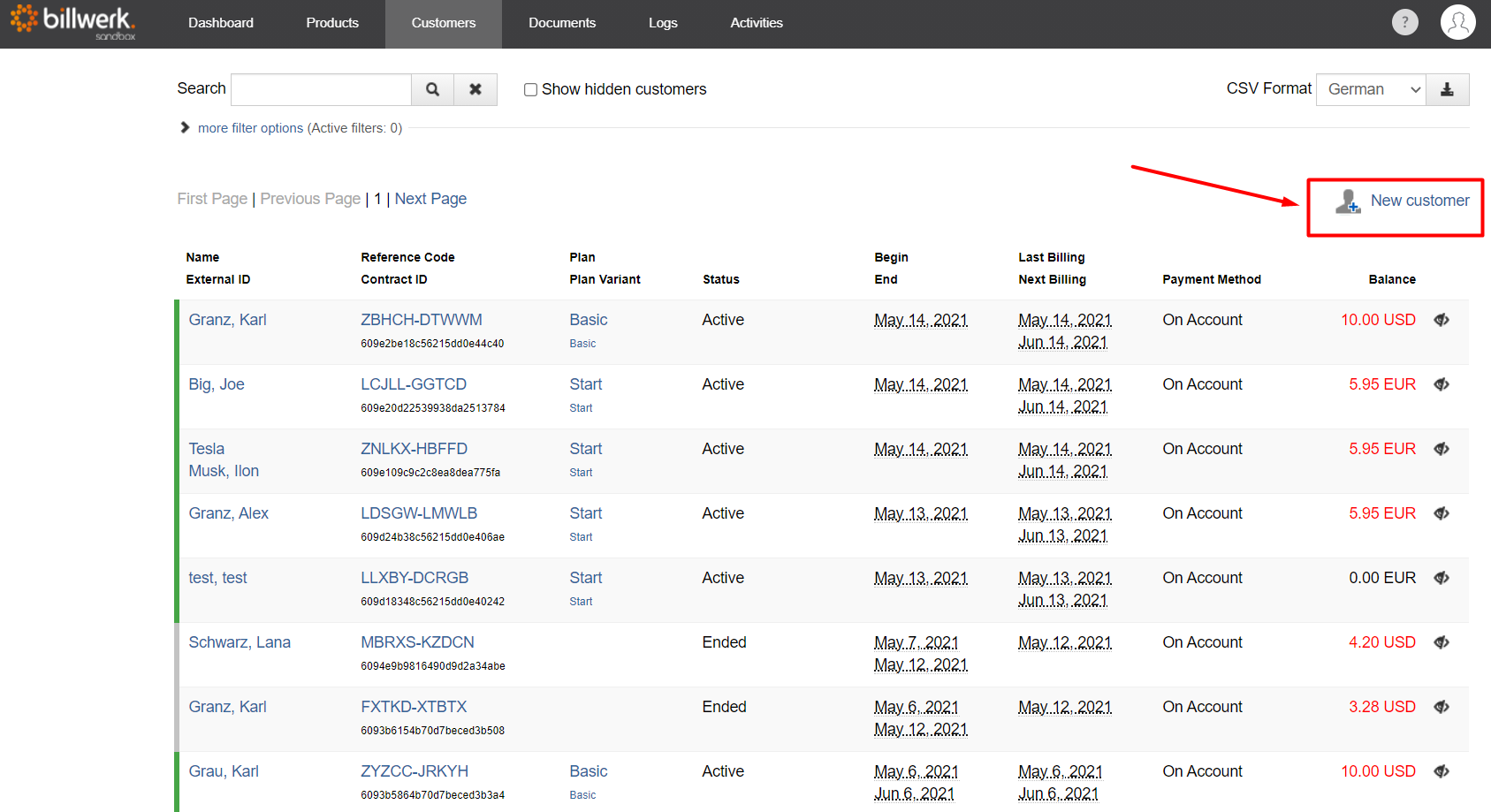Open the Basic plan in Grau, Karl row
The image size is (1491, 812).
(x=589, y=771)
